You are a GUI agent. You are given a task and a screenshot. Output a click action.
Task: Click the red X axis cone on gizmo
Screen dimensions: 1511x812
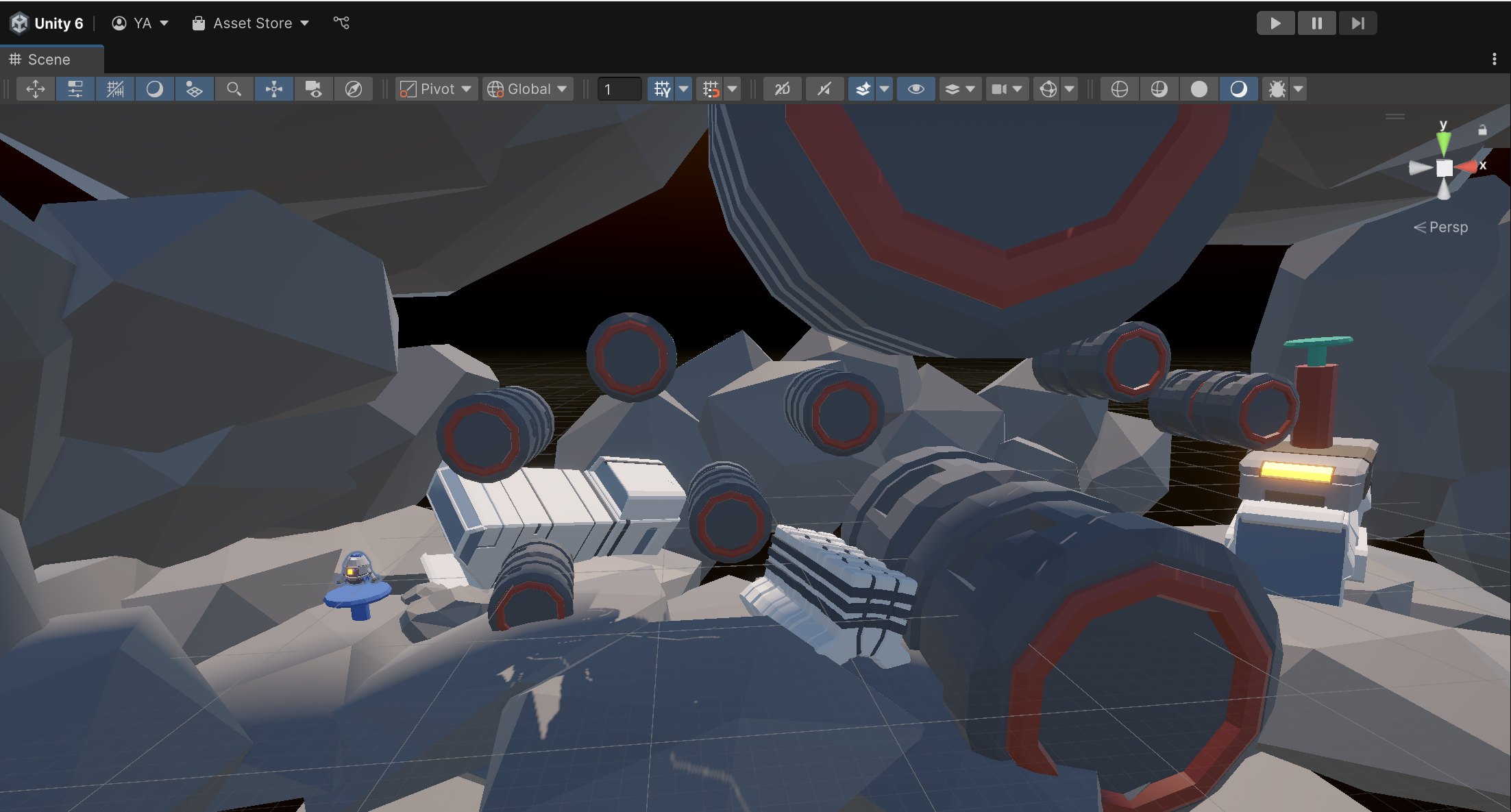[x=1467, y=167]
